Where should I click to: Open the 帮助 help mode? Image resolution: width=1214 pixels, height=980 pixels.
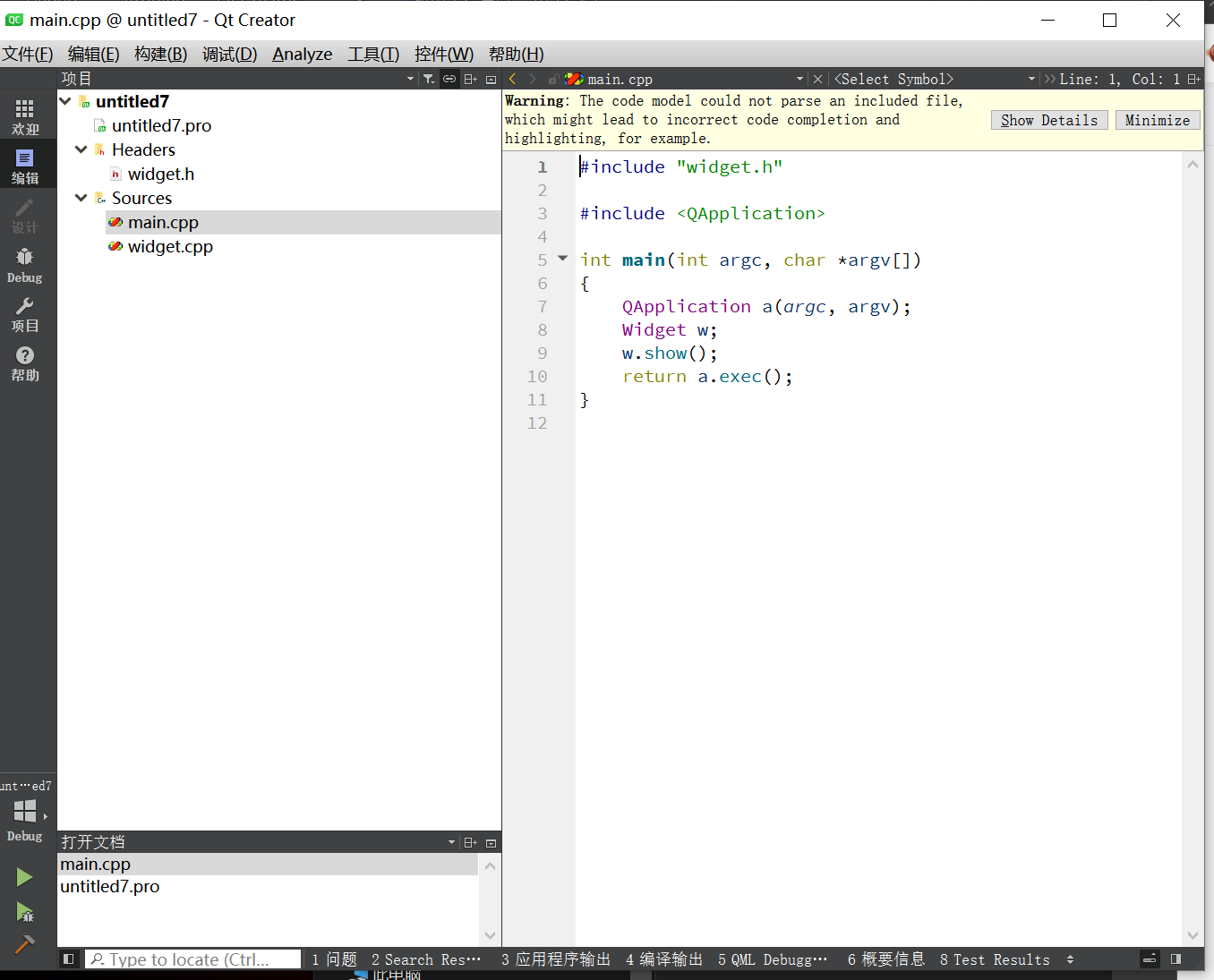coord(25,364)
